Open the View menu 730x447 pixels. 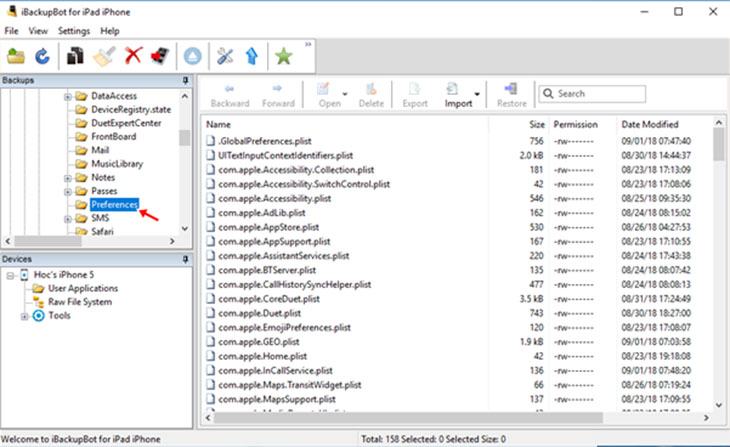pyautogui.click(x=38, y=31)
